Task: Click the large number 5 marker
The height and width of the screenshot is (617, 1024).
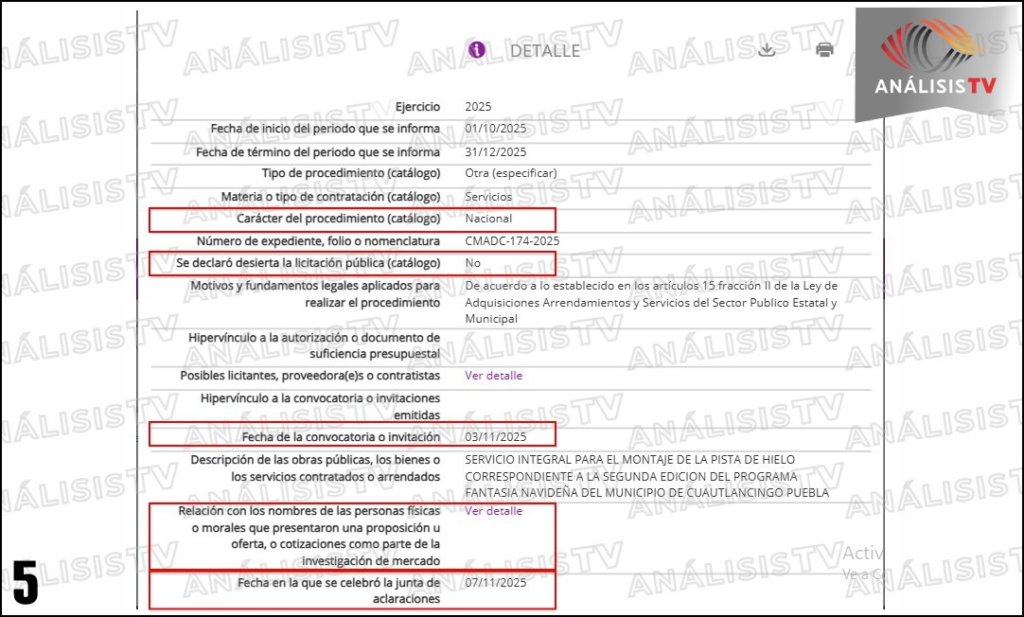Action: [25, 582]
